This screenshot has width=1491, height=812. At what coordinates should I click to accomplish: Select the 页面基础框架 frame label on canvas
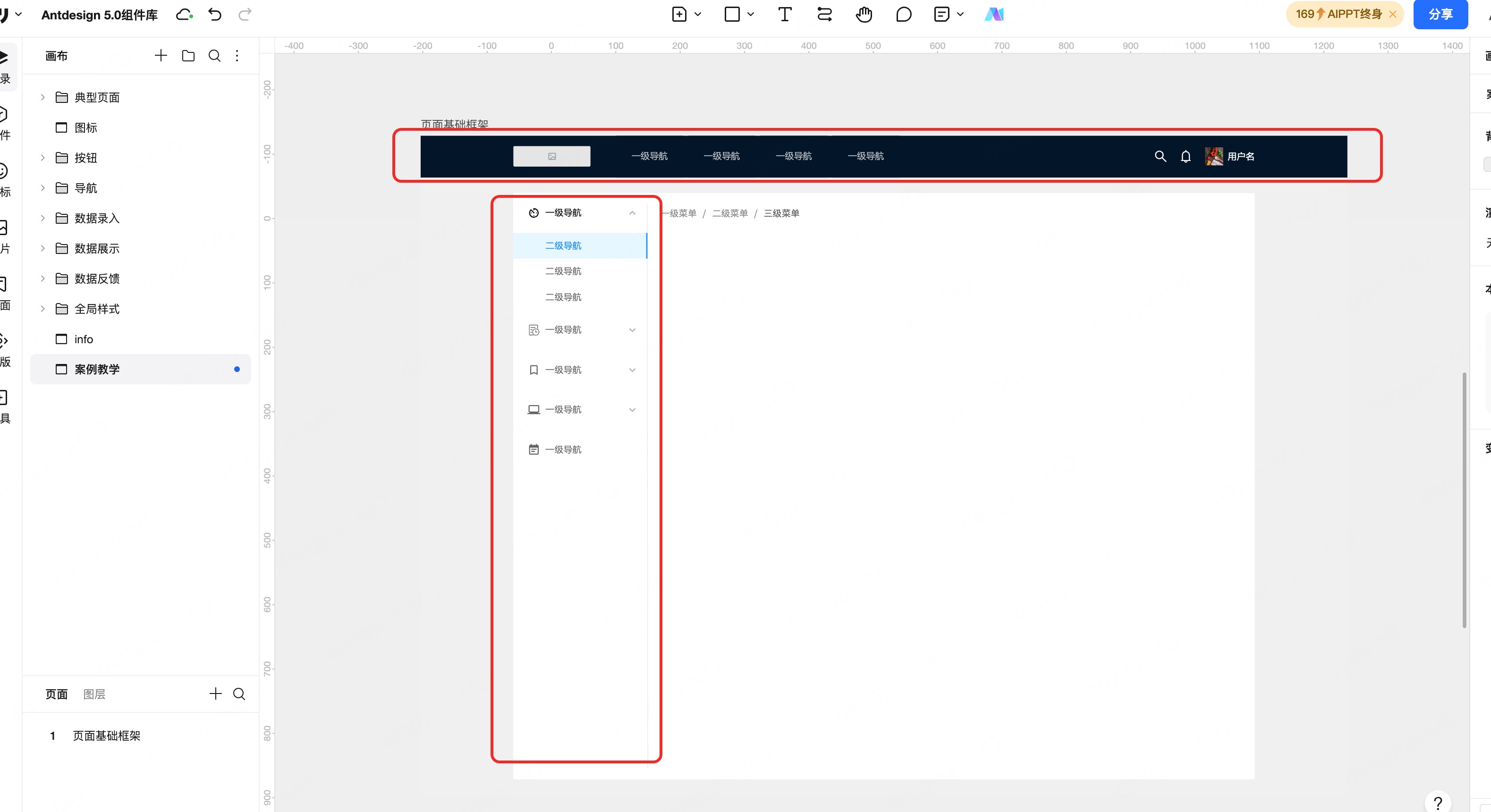(454, 124)
